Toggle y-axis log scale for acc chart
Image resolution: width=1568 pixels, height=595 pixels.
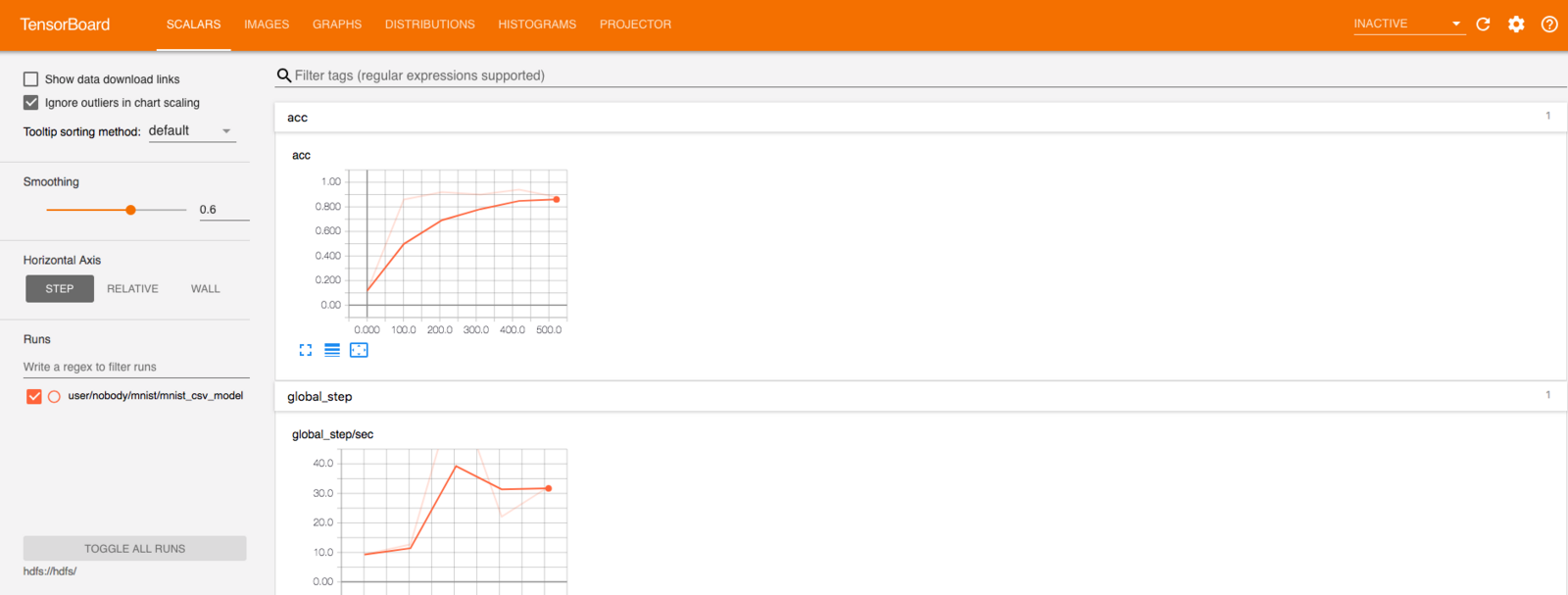point(332,350)
